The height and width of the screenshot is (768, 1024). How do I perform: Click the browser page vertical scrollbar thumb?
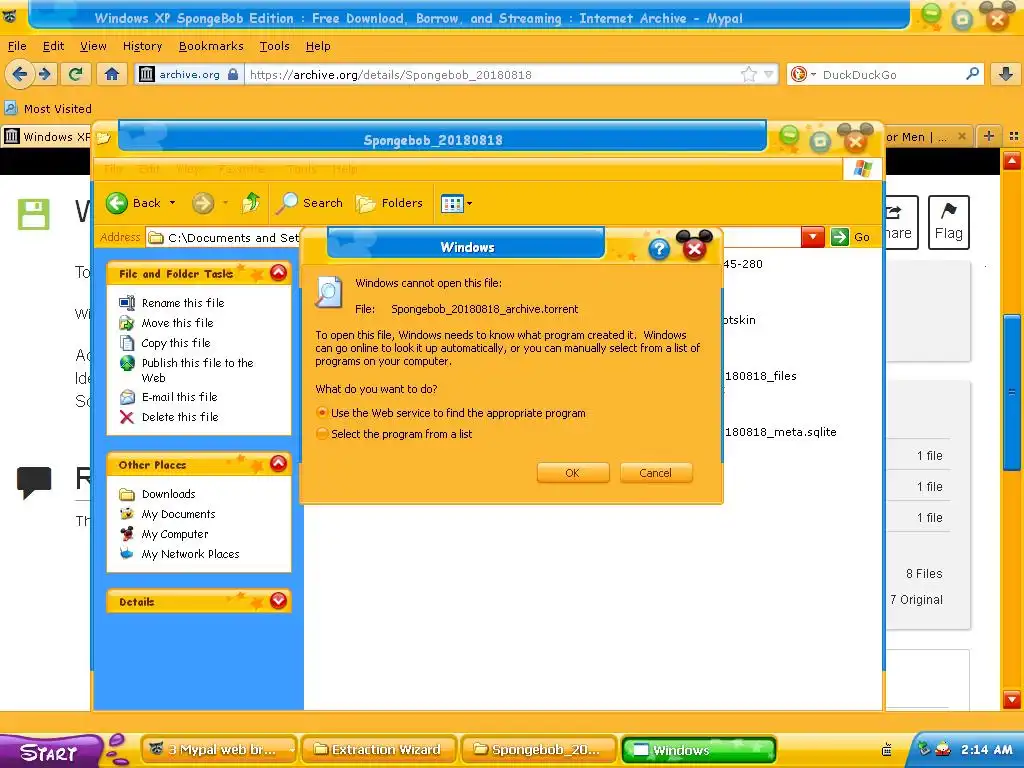click(1012, 392)
